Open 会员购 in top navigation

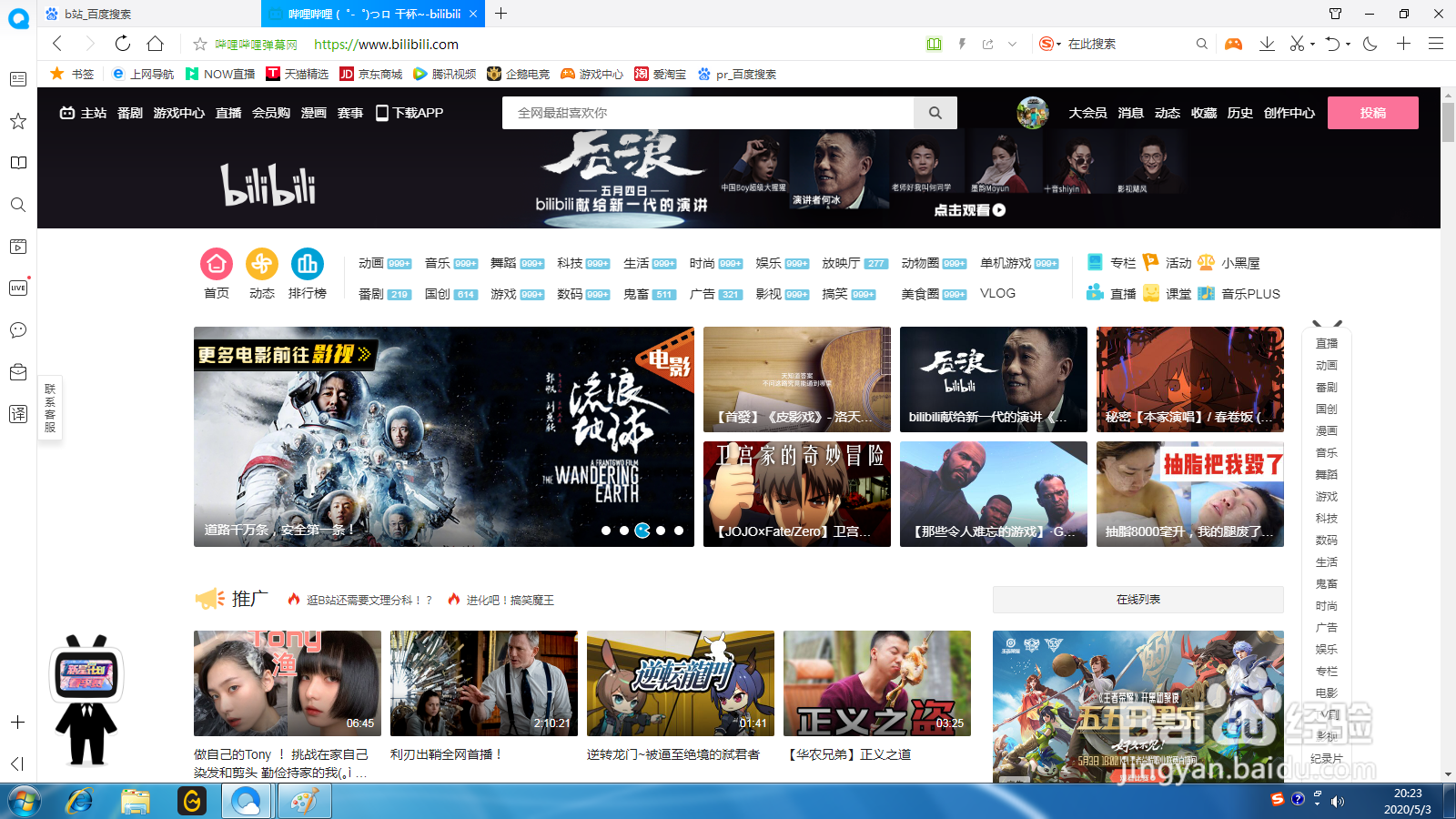coord(271,113)
